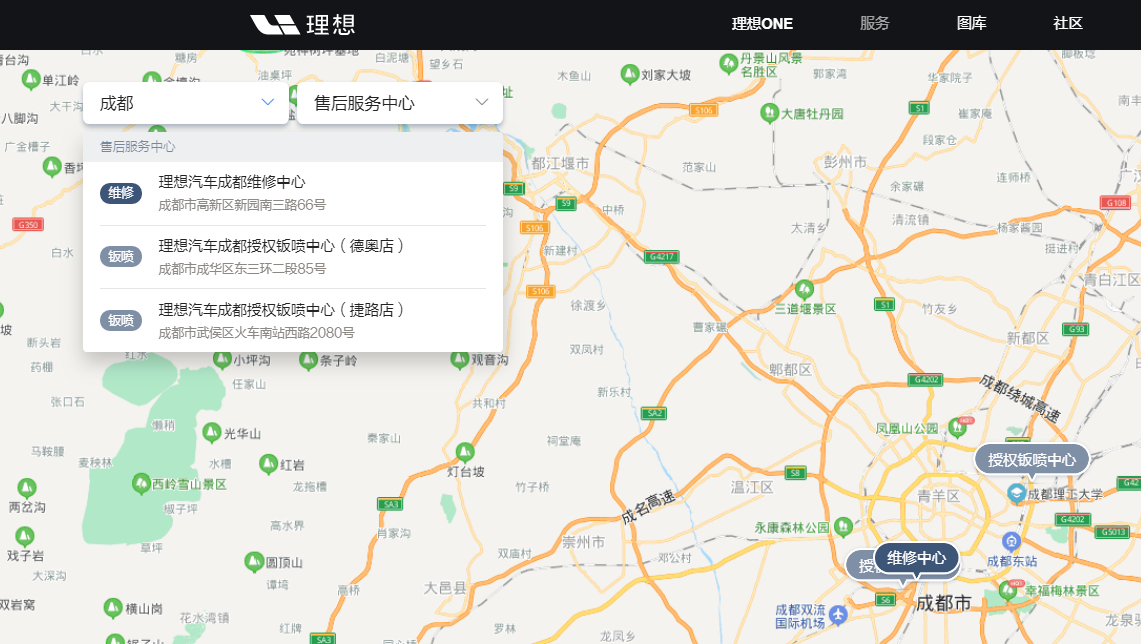Click the 小坪沟 mountain icon
Screen dimensions: 1141x644
[222, 359]
